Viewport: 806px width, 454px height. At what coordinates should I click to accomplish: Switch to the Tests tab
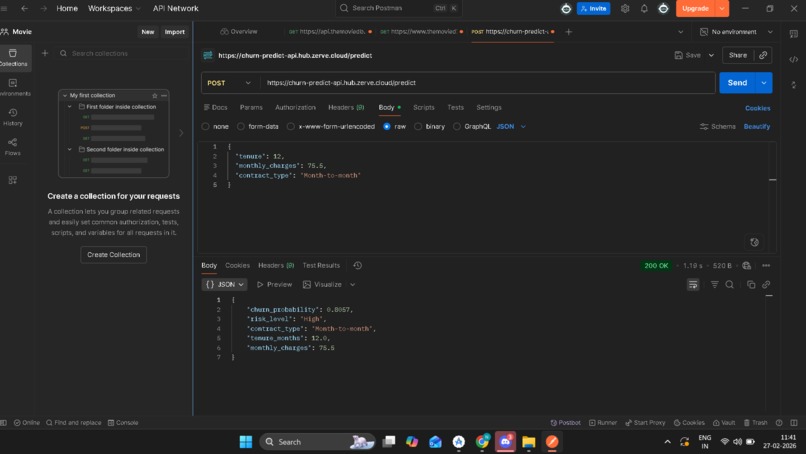point(455,107)
